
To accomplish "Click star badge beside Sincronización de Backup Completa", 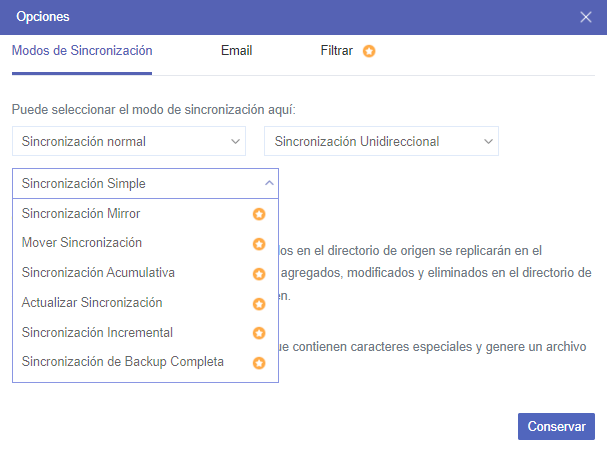I will click(x=258, y=363).
